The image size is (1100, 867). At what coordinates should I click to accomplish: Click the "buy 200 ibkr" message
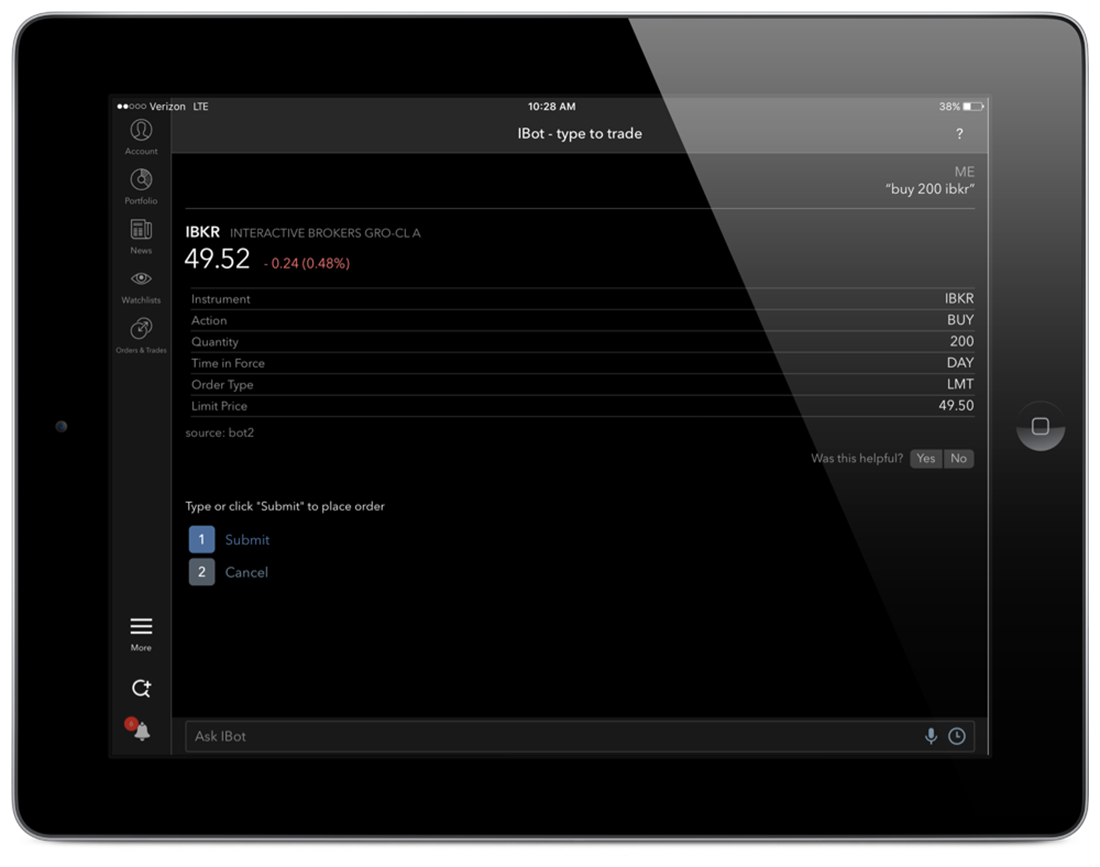coord(930,189)
